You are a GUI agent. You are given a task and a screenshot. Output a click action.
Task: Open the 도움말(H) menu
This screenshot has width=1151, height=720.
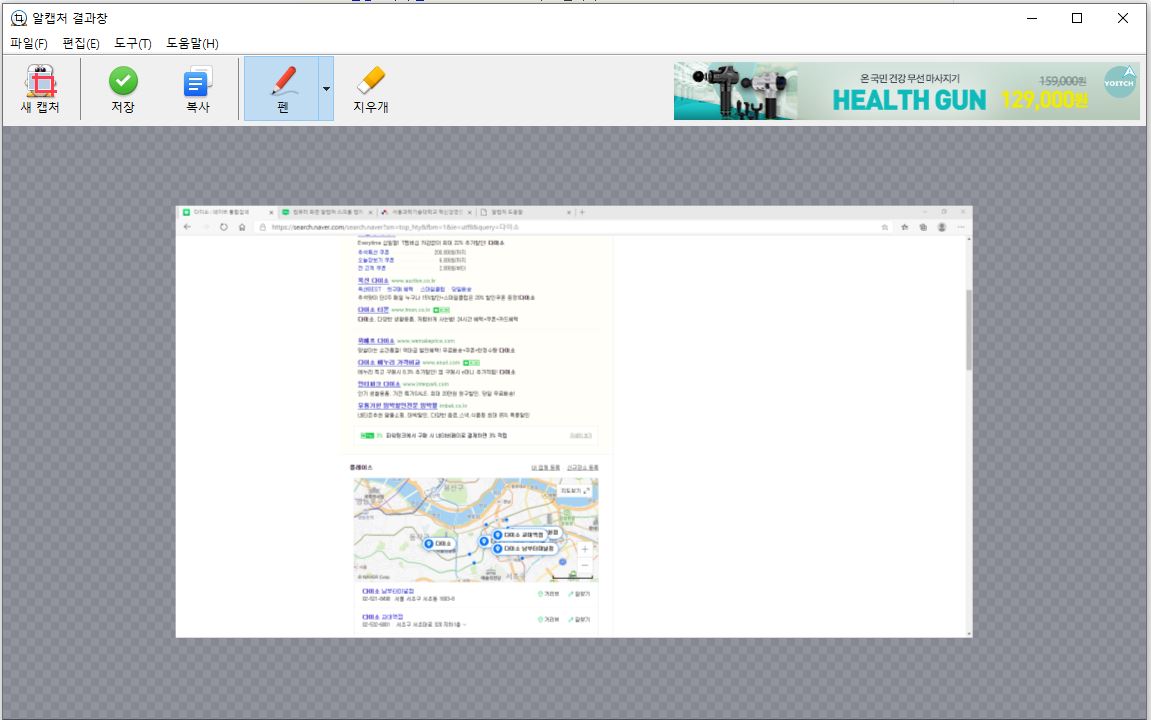(x=192, y=43)
